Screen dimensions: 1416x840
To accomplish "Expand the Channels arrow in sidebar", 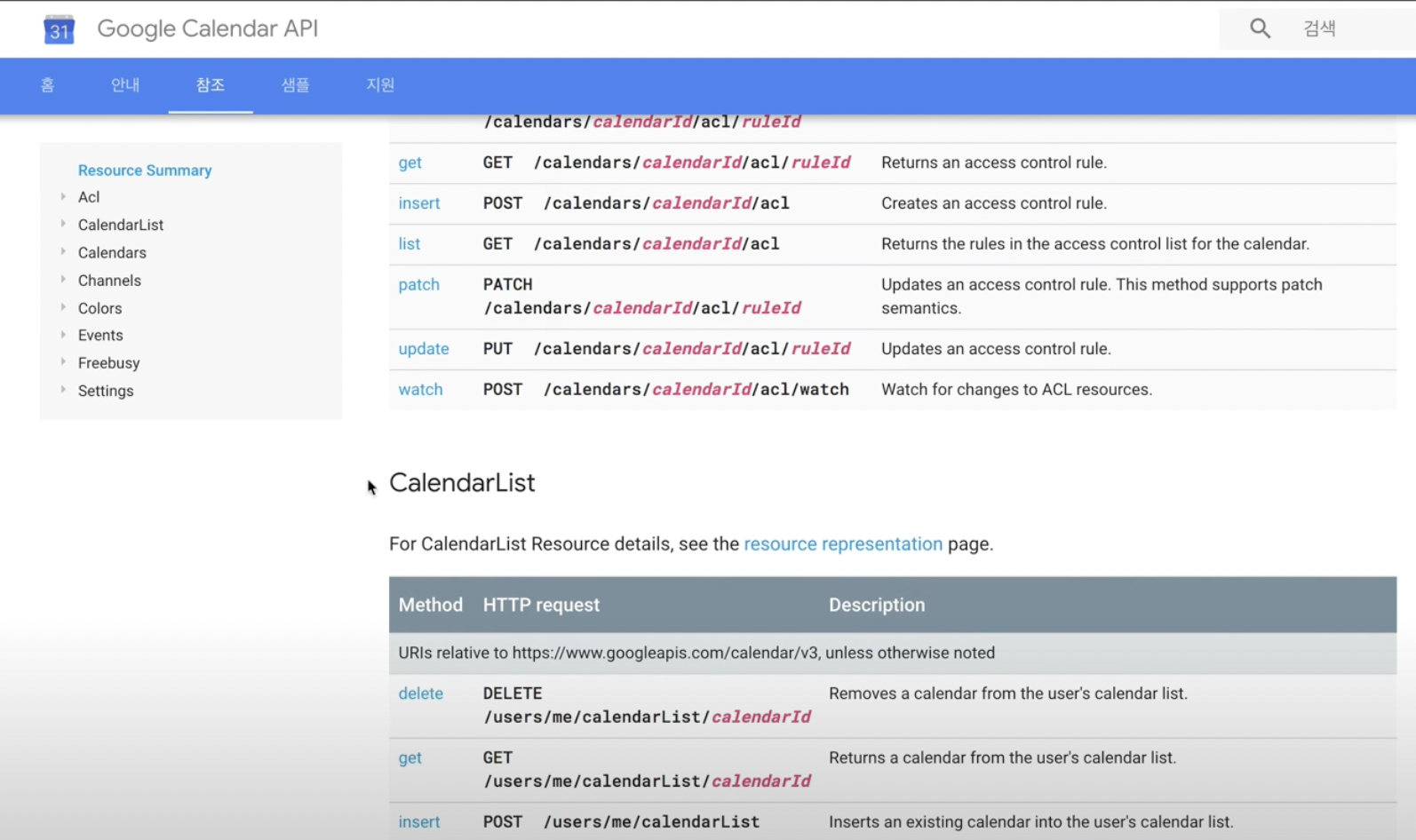I will (63, 280).
